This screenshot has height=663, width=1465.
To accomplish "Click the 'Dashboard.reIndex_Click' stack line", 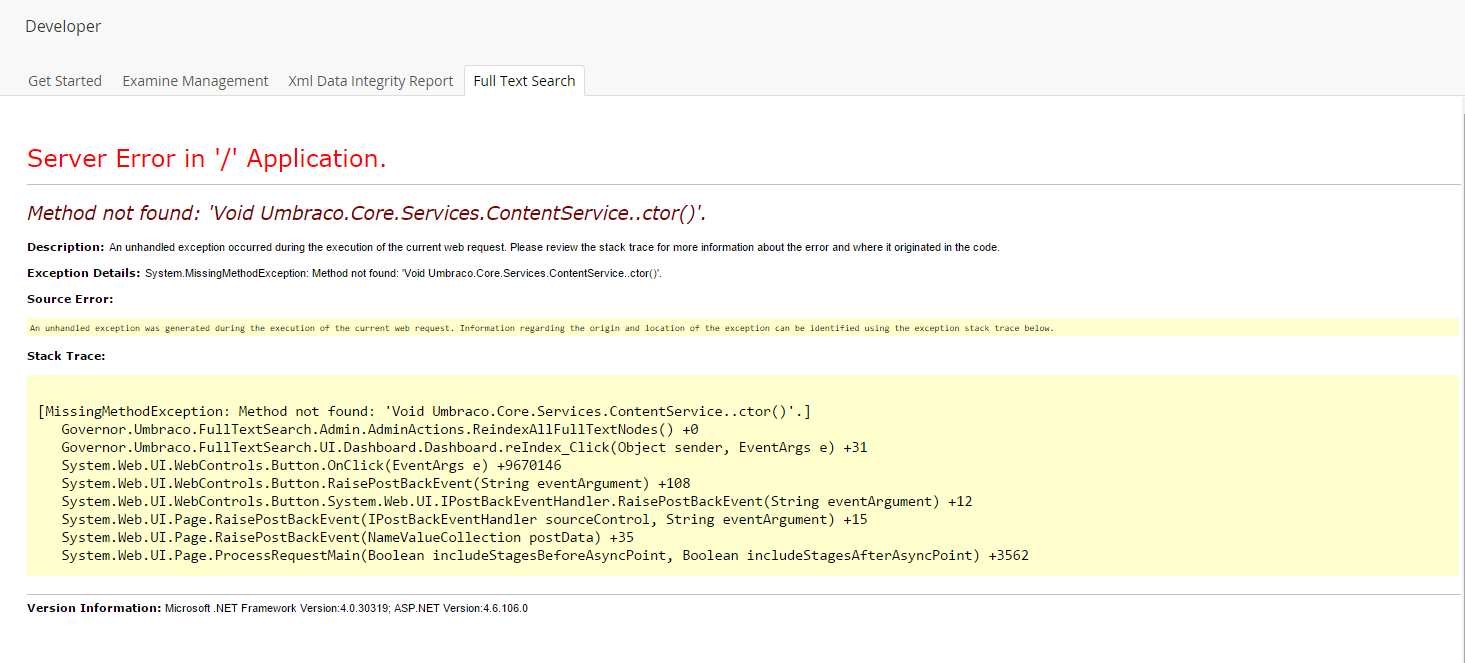I will click(464, 447).
